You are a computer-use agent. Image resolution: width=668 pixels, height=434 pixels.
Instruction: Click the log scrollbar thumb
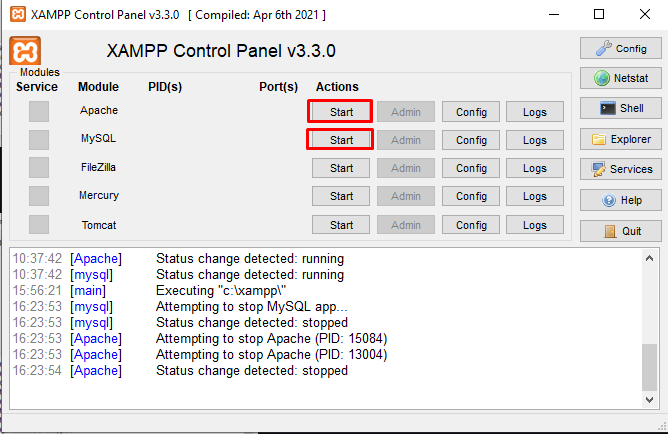tap(649, 367)
